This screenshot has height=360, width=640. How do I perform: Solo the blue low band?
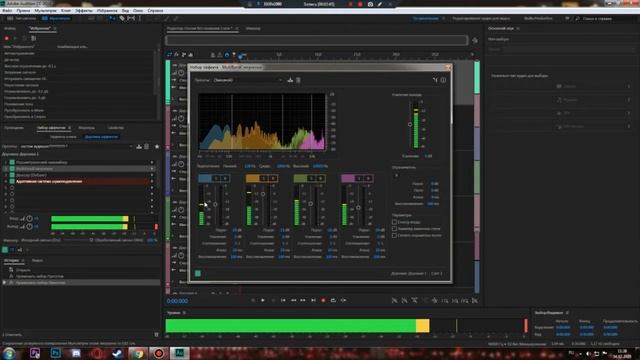216,178
